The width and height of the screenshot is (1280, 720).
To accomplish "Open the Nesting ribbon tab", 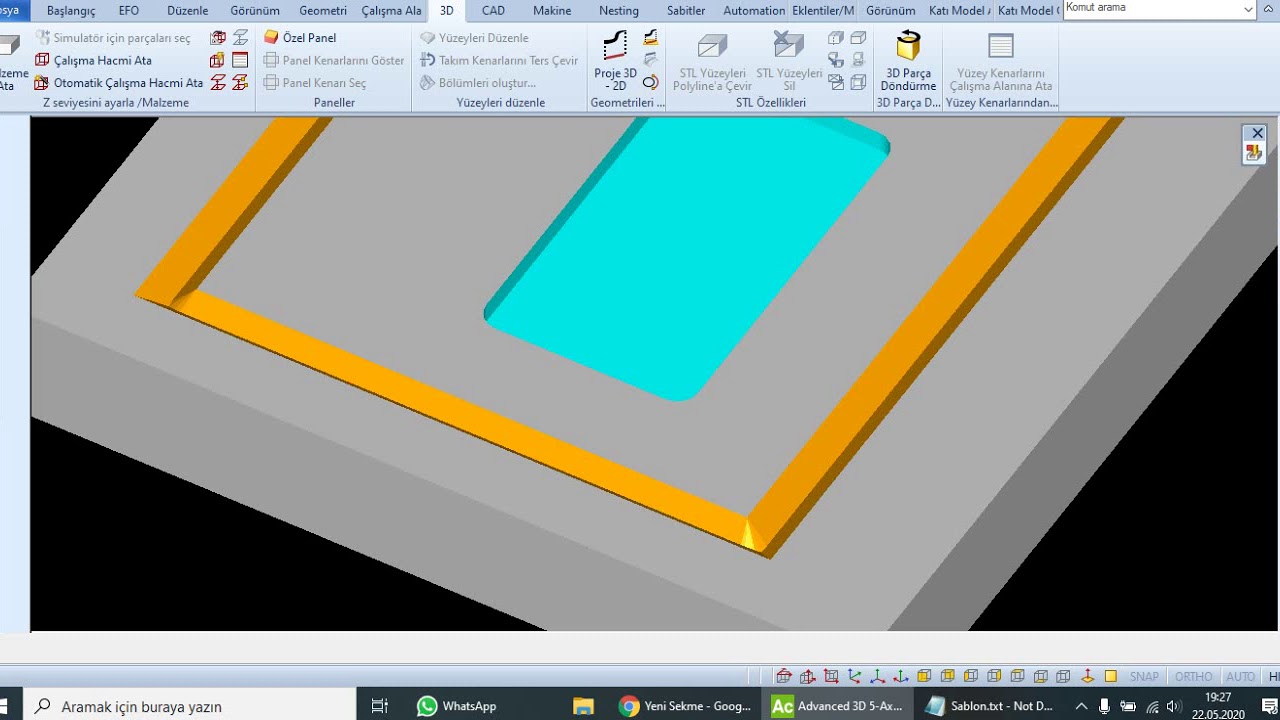I will (x=618, y=10).
